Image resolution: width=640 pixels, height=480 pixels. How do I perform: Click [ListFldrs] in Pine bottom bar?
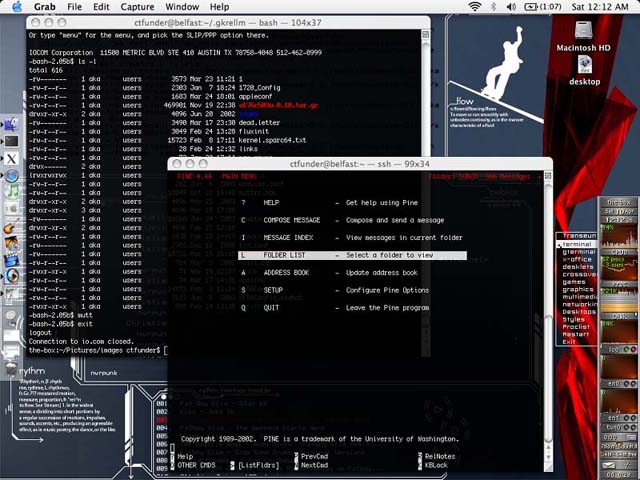point(259,465)
